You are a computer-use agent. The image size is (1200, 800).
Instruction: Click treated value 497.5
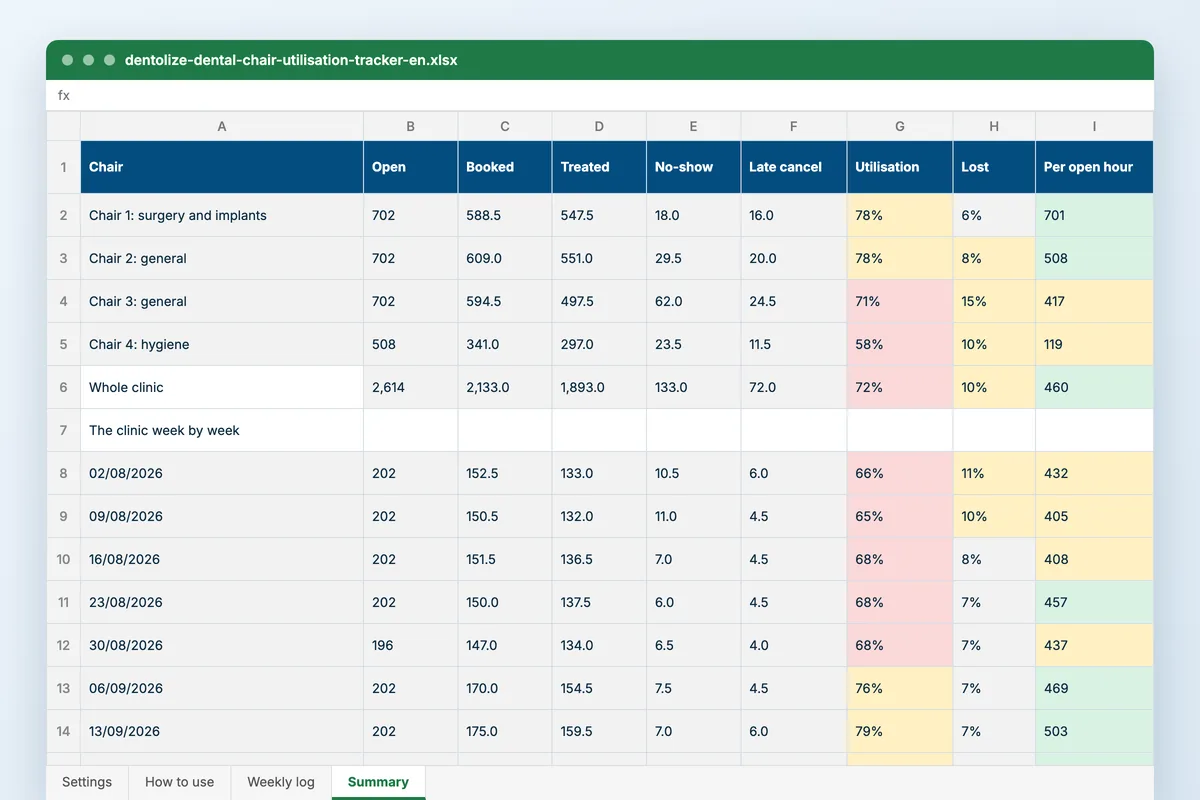599,301
